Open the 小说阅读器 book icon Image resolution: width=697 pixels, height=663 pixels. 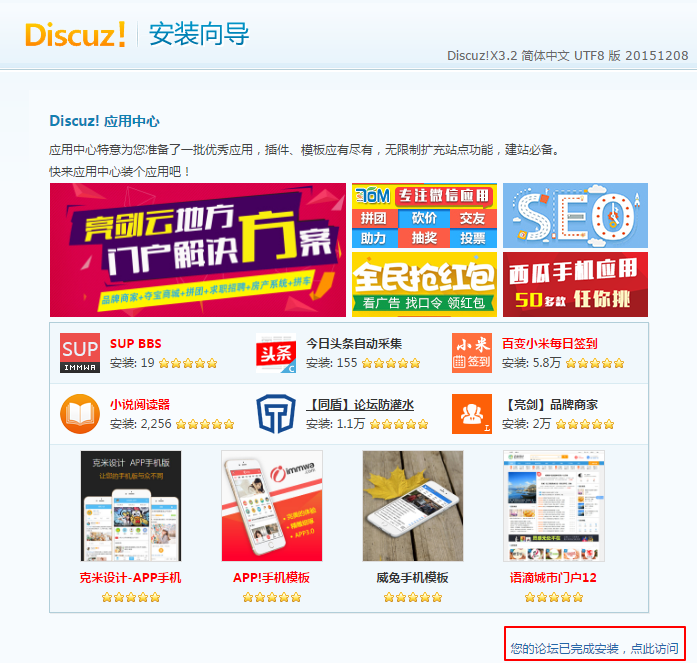pos(80,414)
